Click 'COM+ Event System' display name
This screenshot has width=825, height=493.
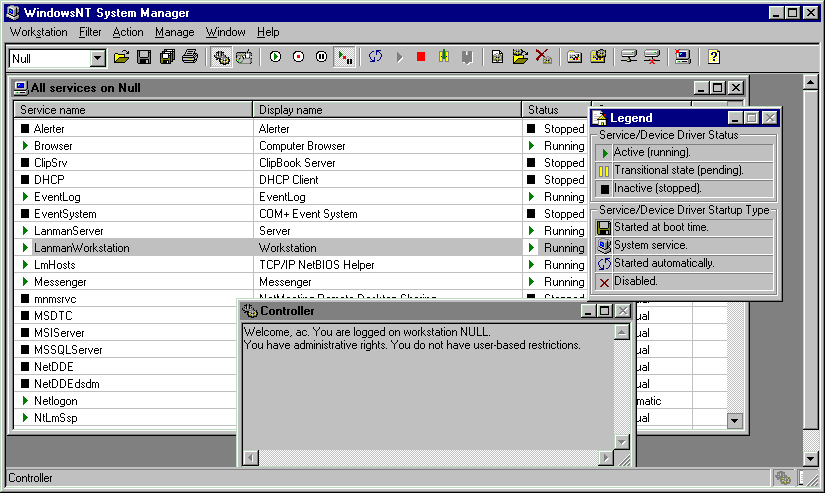(x=308, y=214)
